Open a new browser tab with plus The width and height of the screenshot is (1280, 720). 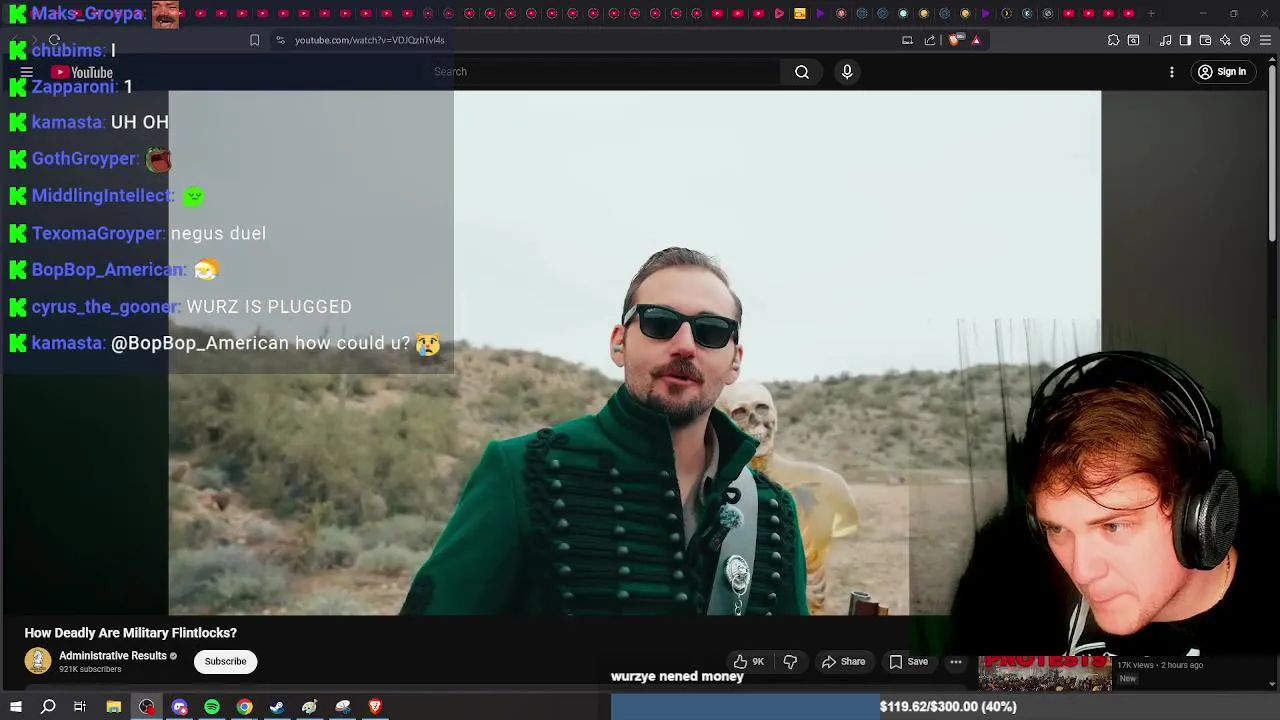[1151, 13]
